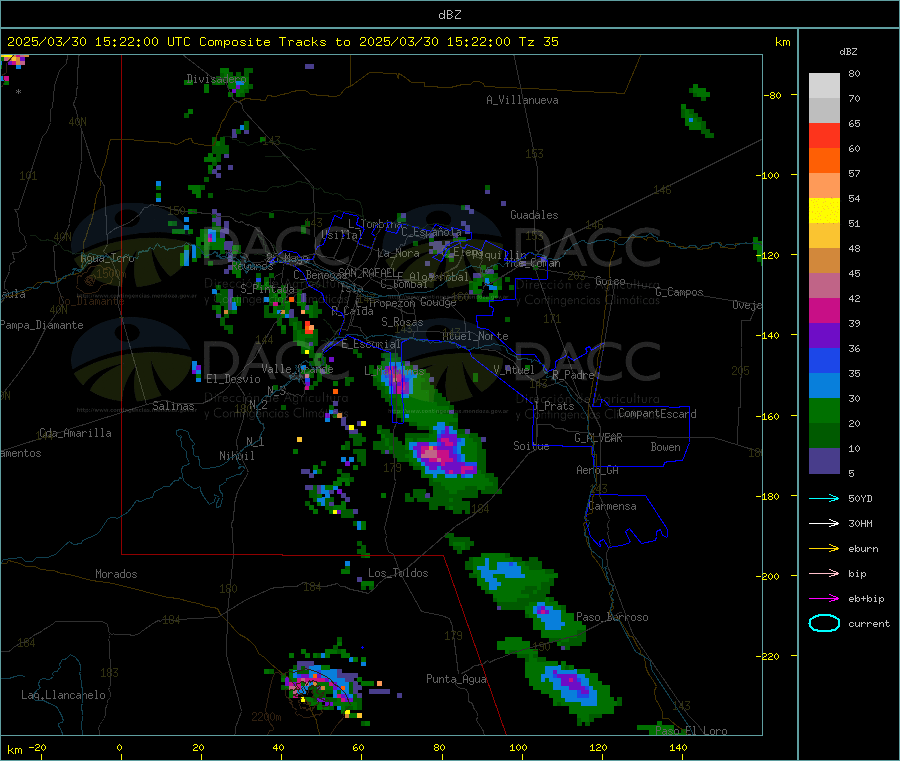Click the Divisadero location label

click(x=216, y=79)
